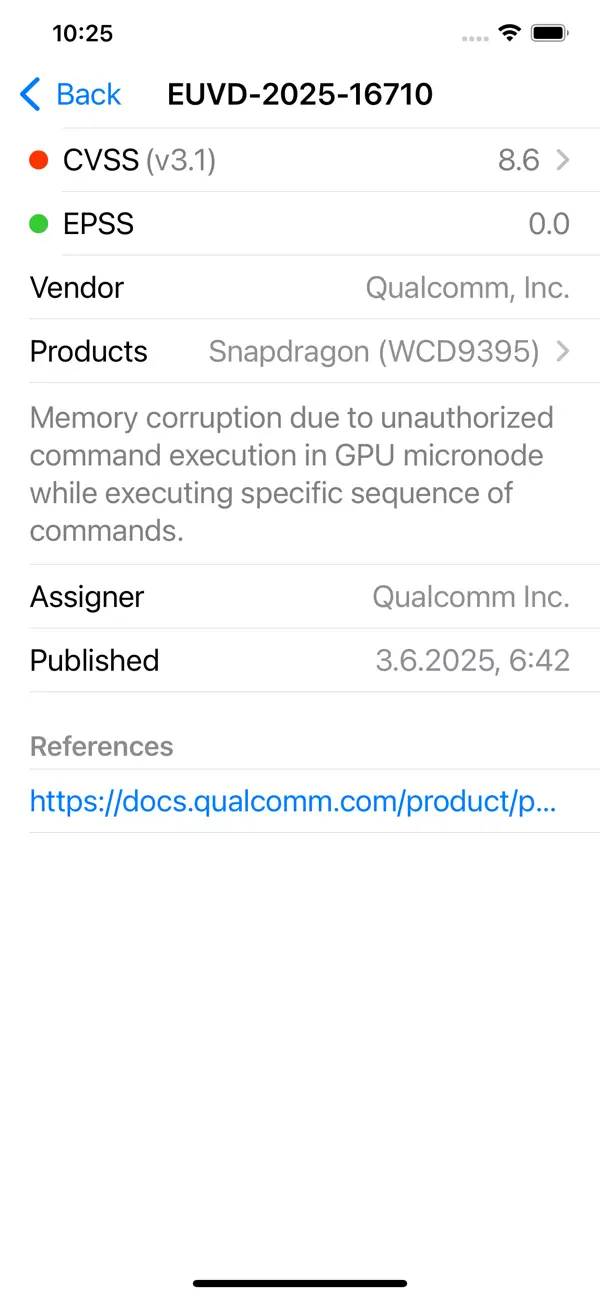
Task: Tap the home indicator bar
Action: pos(300,1283)
